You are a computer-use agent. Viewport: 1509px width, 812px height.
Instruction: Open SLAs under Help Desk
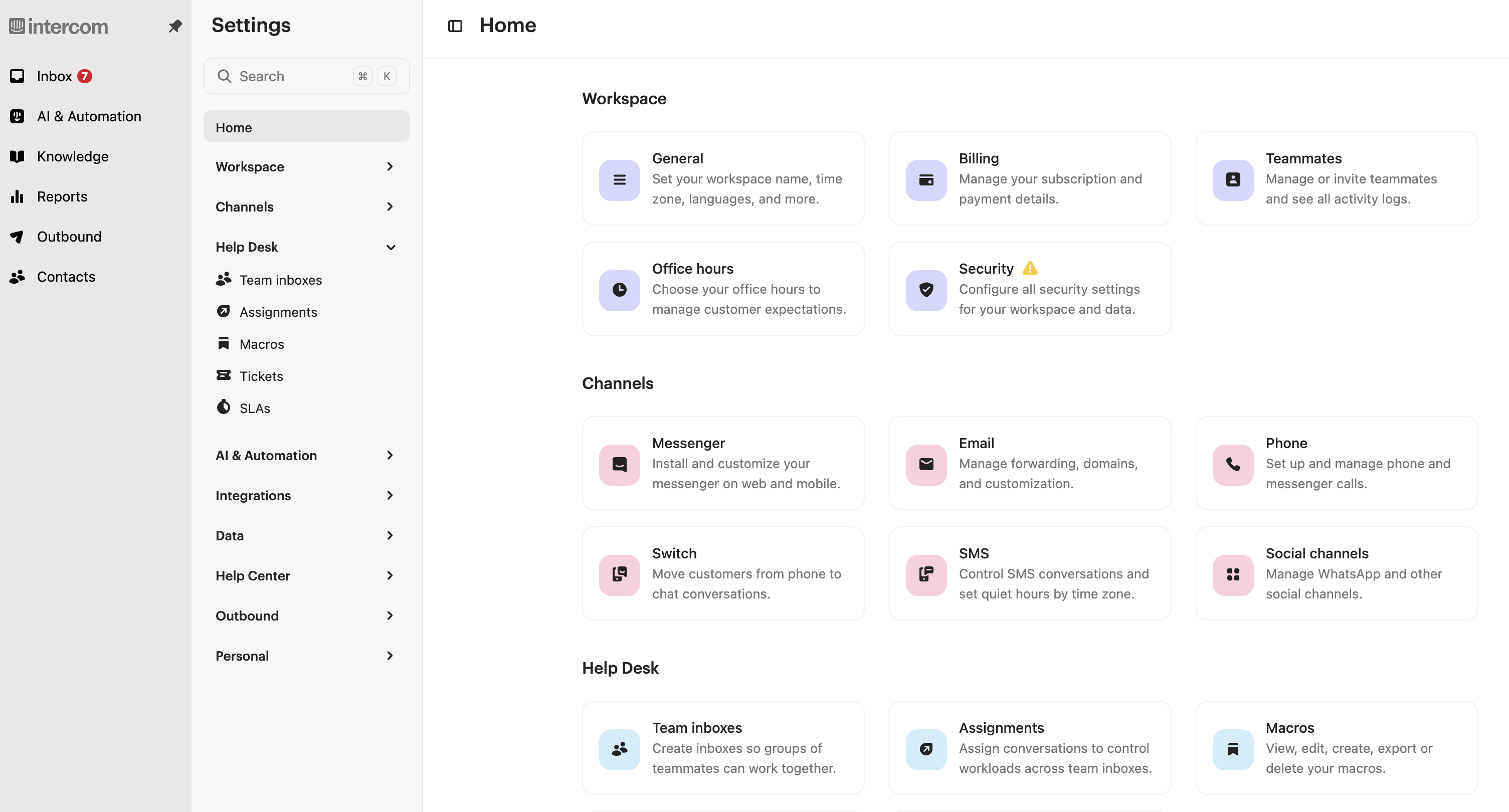pyautogui.click(x=254, y=409)
